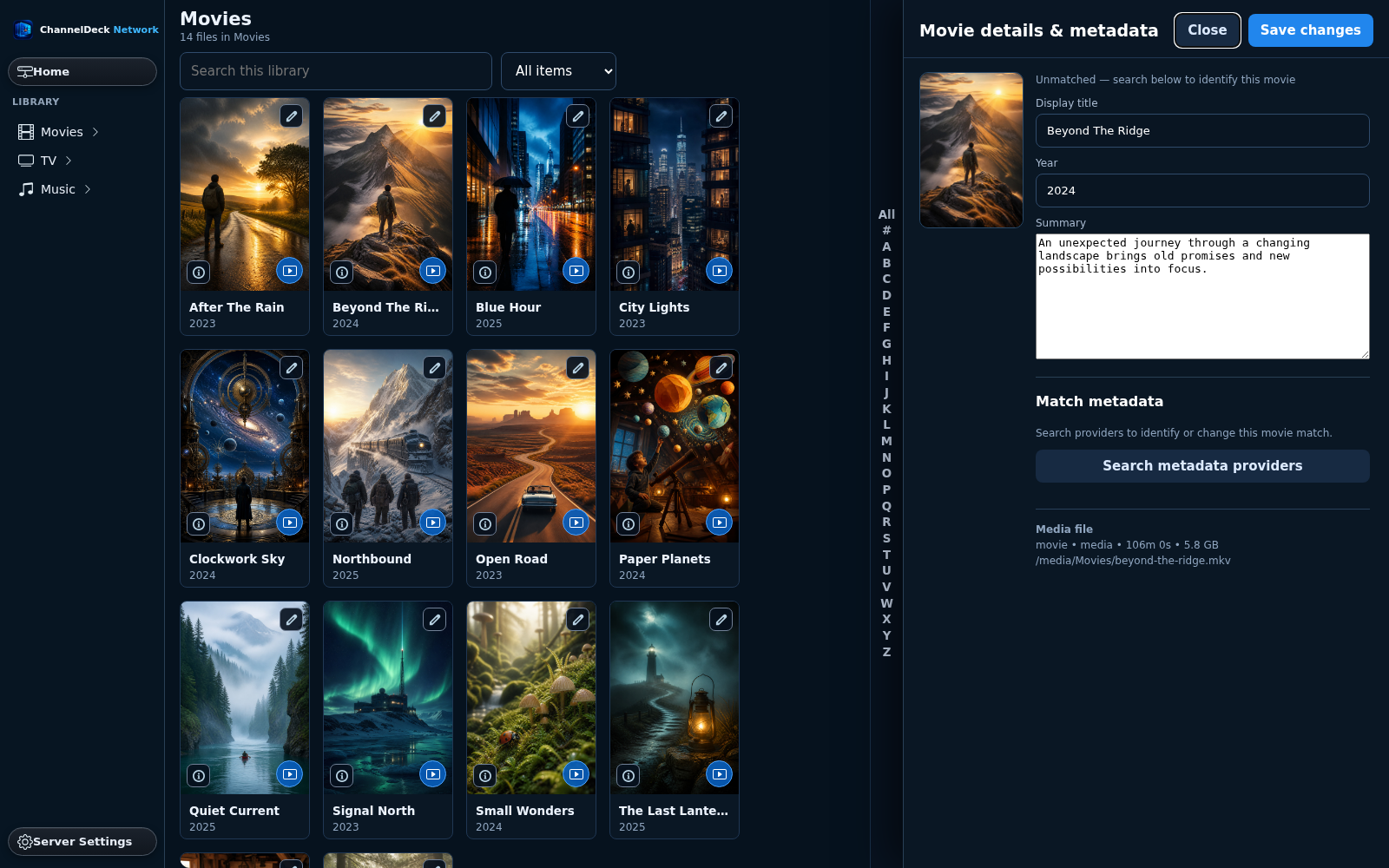Viewport: 1389px width, 868px height.
Task: Click Save changes button
Action: (x=1311, y=30)
